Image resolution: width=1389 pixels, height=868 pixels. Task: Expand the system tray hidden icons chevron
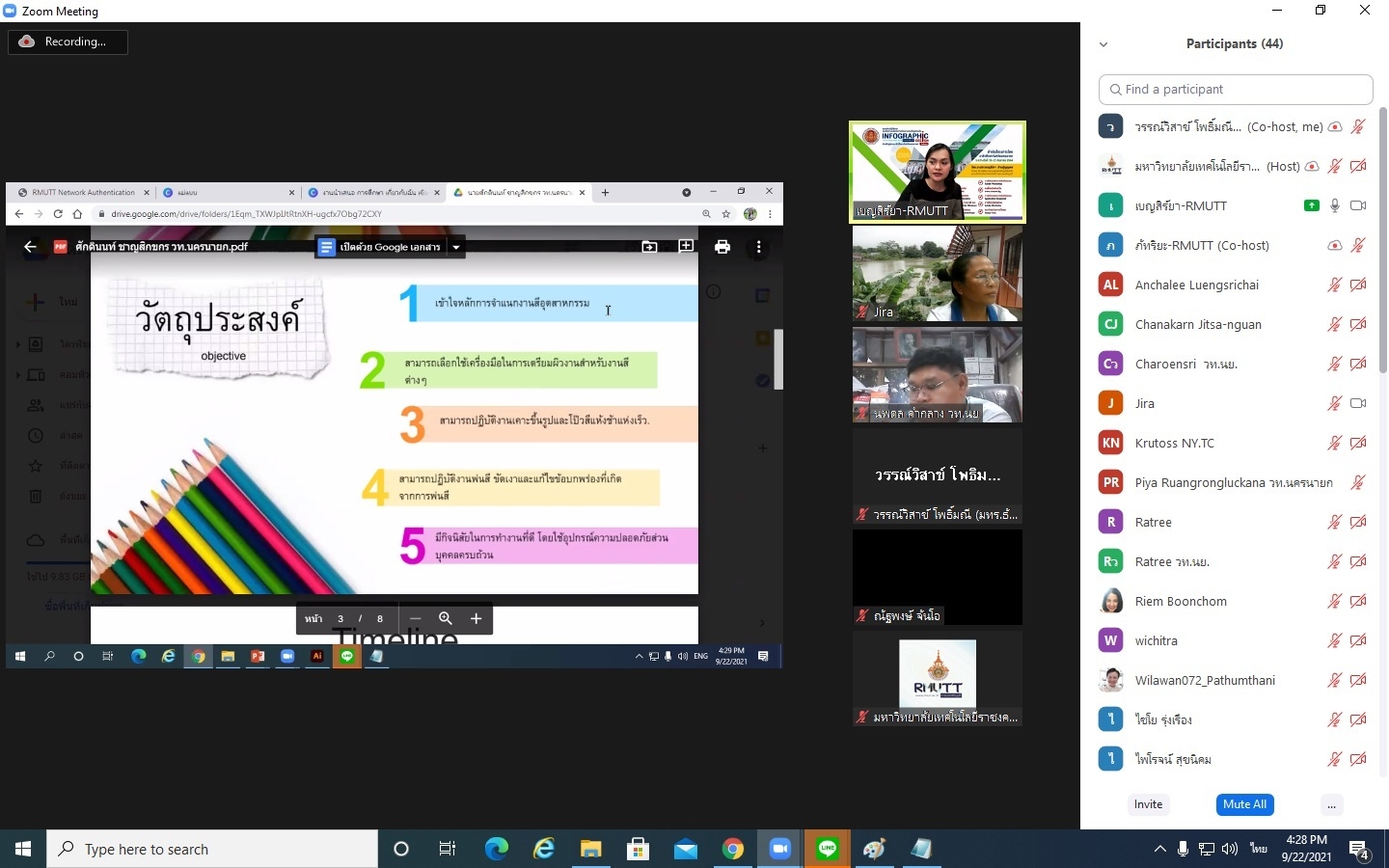(x=1159, y=849)
